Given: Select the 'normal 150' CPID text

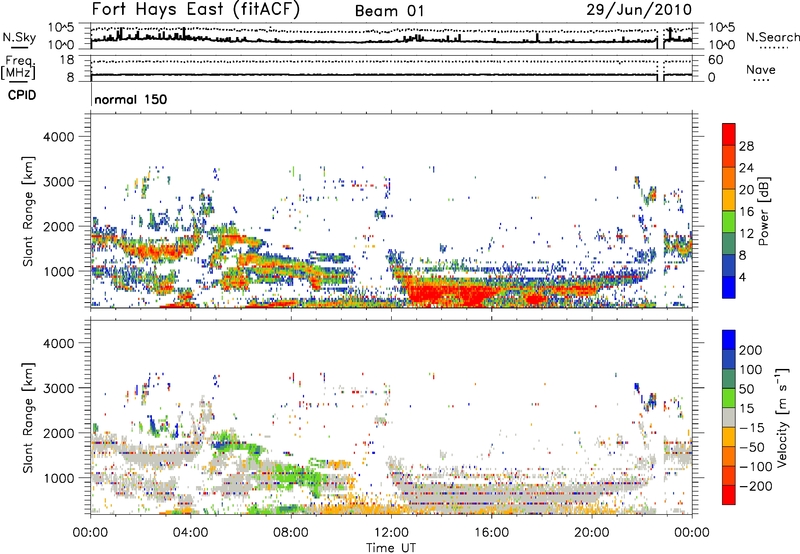Looking at the screenshot, I should (x=131, y=99).
